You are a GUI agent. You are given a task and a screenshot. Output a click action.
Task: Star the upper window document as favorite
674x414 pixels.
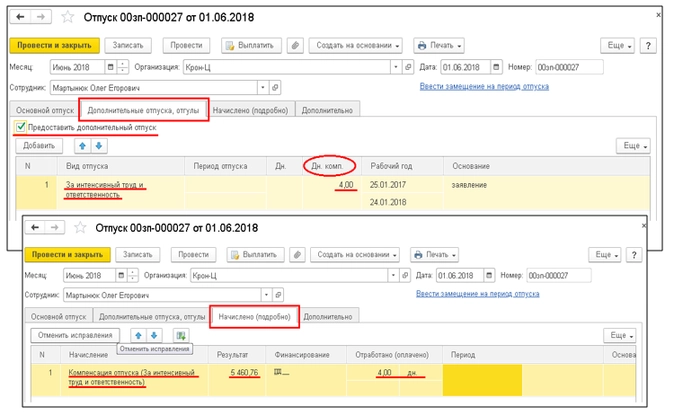click(67, 17)
